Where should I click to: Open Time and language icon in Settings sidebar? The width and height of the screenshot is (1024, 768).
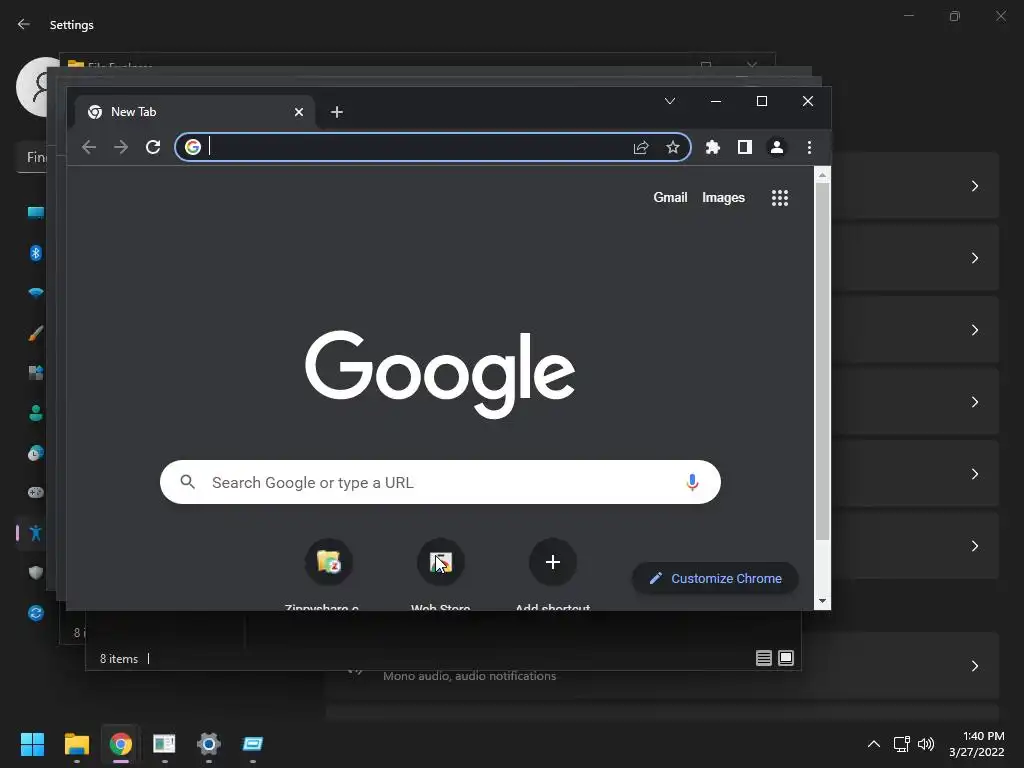tap(36, 453)
